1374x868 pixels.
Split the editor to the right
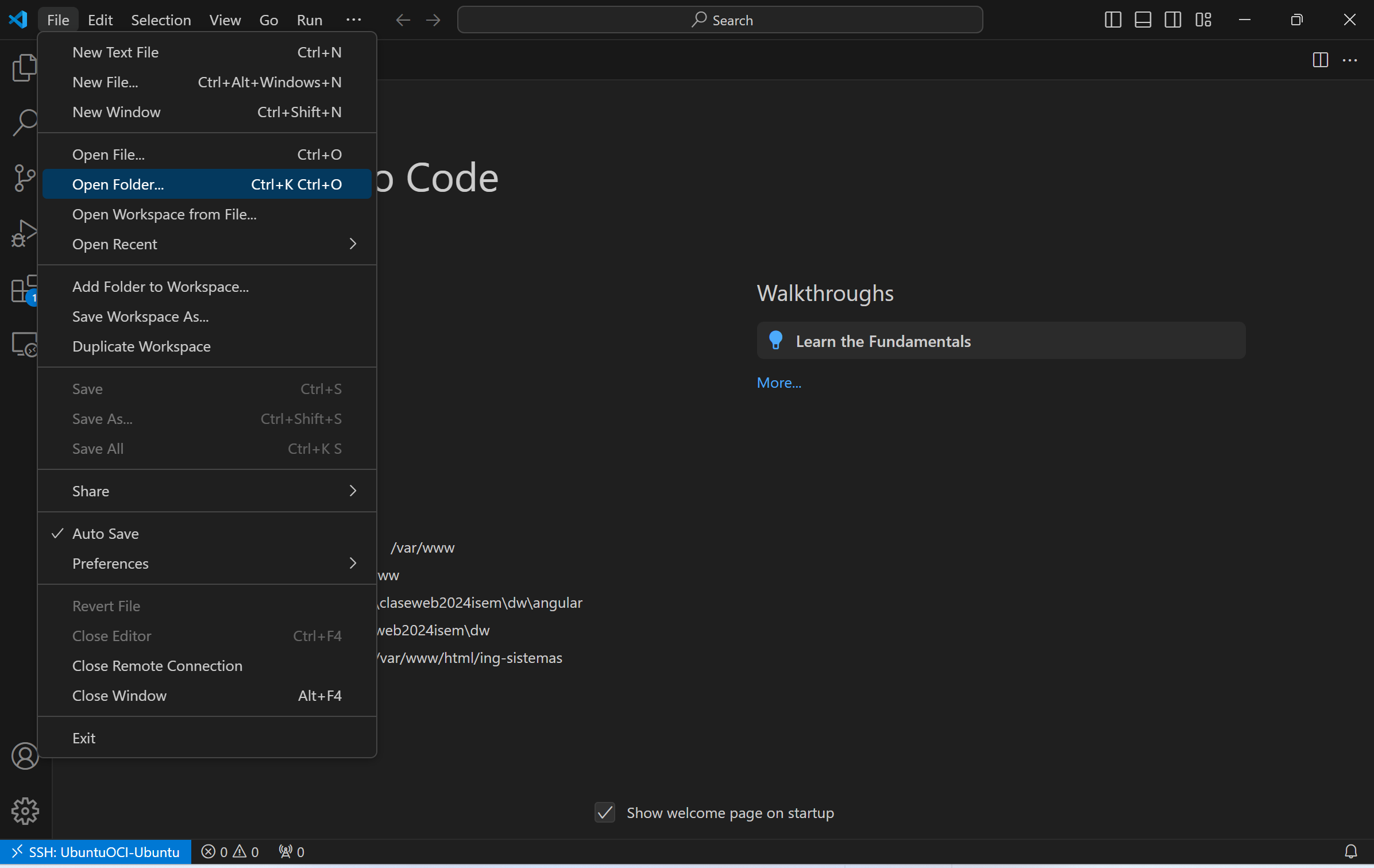coord(1320,60)
